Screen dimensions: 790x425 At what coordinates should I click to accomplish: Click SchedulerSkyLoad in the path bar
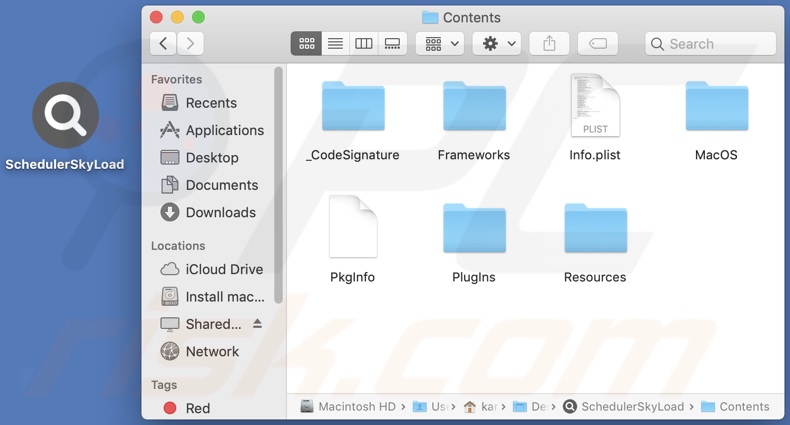coord(623,406)
